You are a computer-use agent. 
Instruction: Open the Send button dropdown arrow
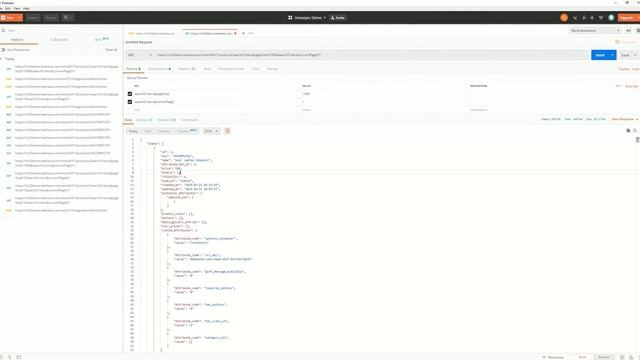612,55
